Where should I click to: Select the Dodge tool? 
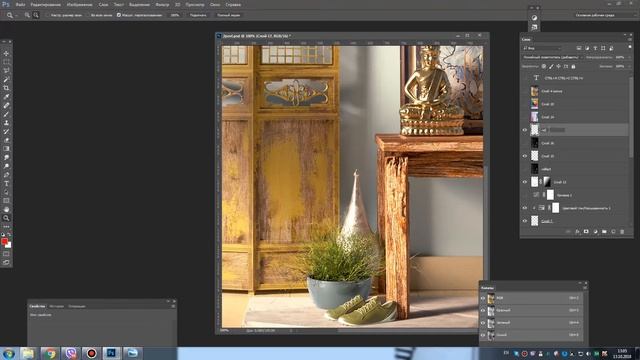(x=6, y=166)
